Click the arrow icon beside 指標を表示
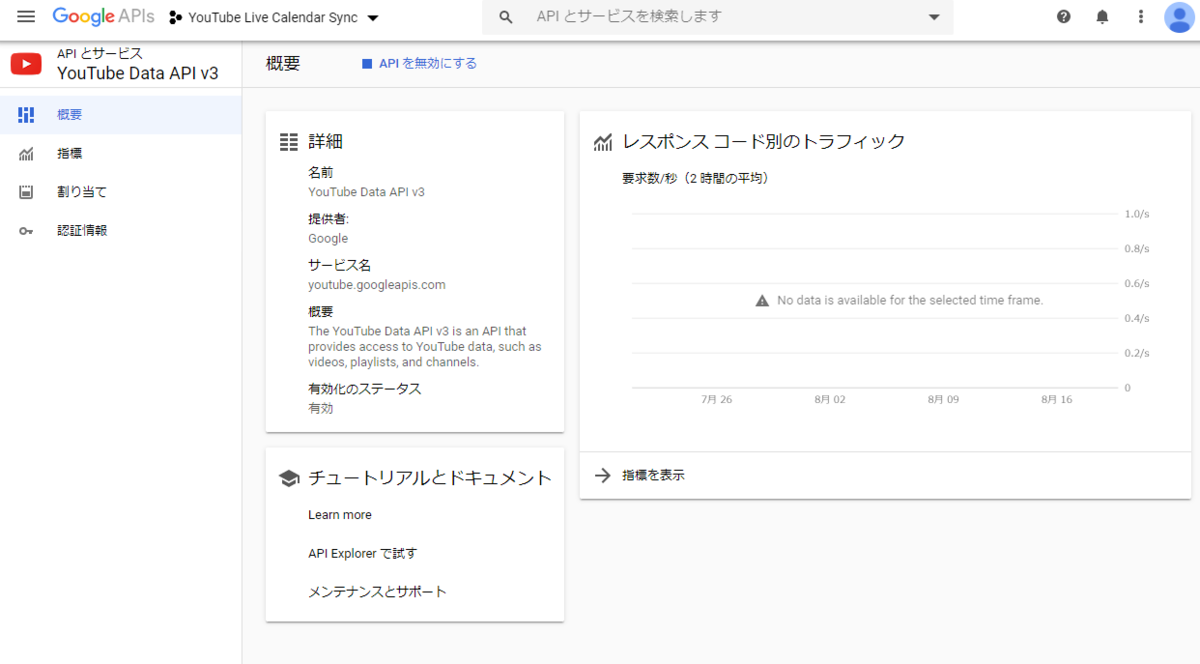Viewport: 1200px width, 664px height. click(x=602, y=475)
